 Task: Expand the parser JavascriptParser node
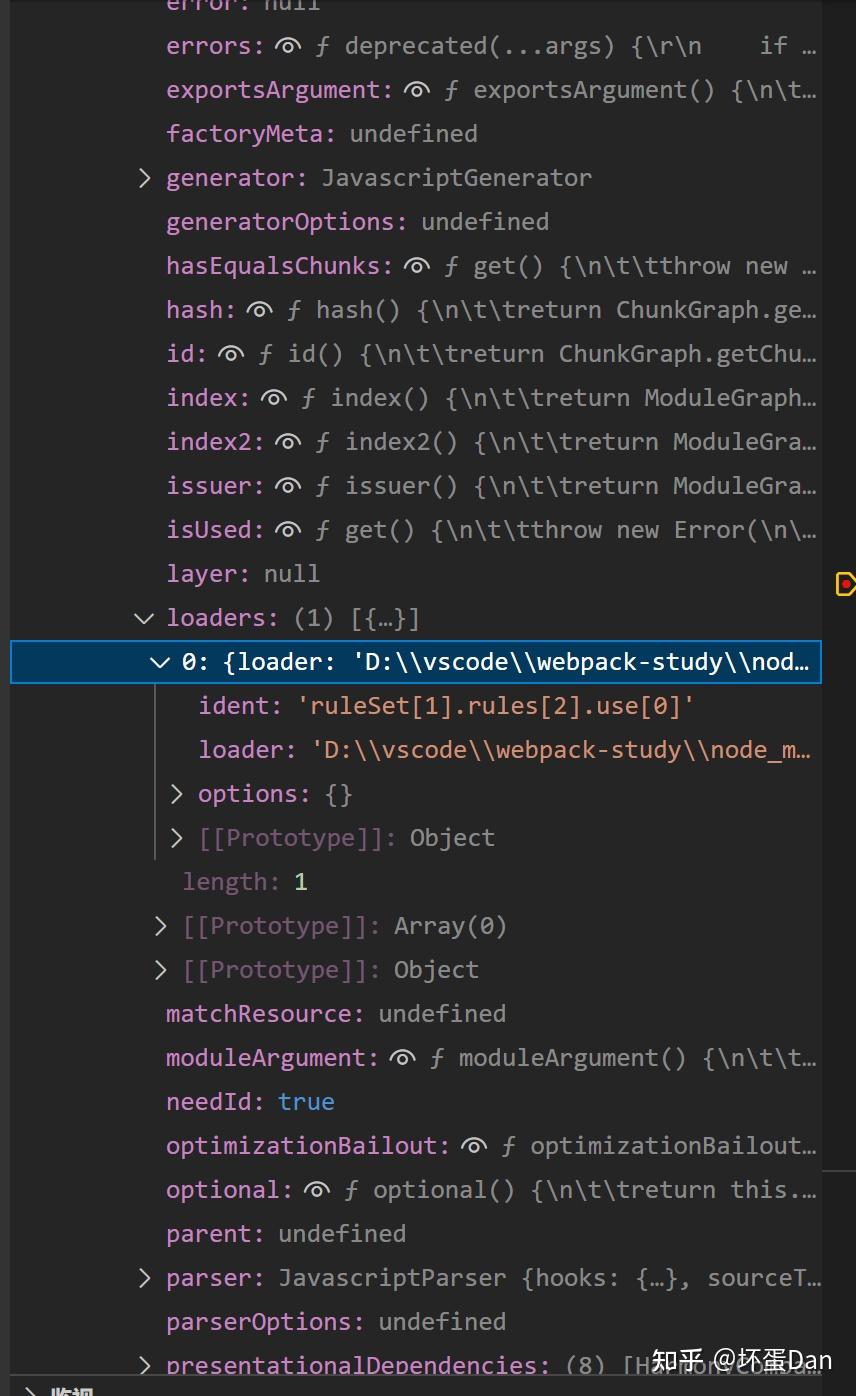(144, 1278)
